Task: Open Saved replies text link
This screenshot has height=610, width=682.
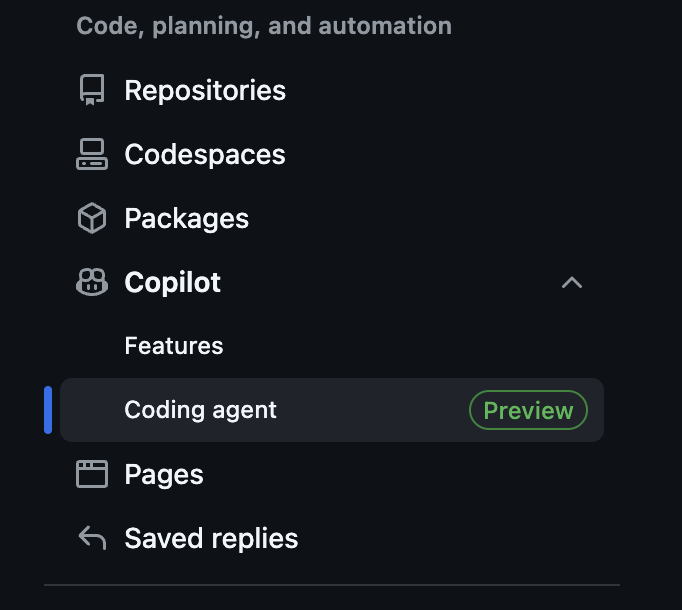Action: [x=211, y=539]
